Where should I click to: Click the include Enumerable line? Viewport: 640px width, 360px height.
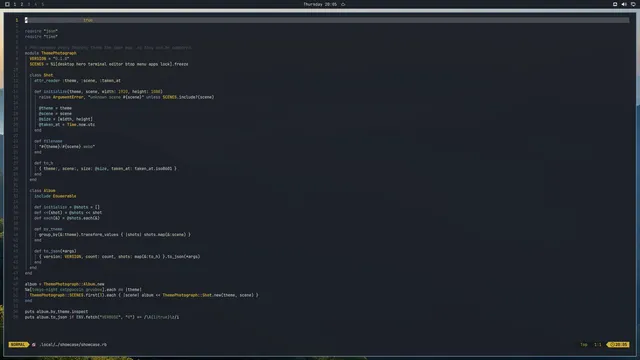point(55,196)
